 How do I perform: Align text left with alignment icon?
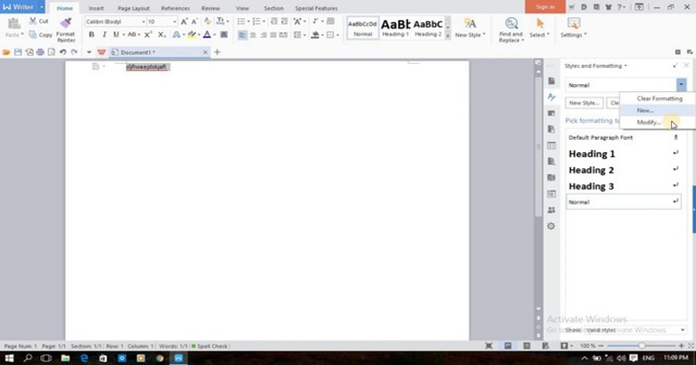[242, 35]
